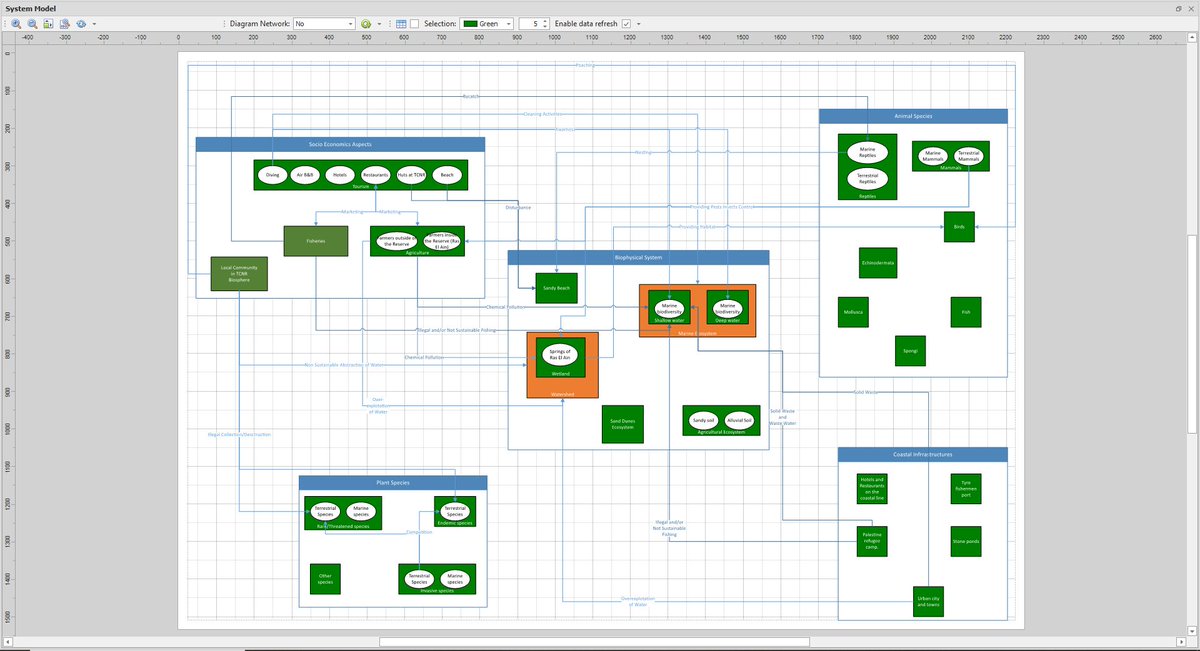
Task: Click the zoom in magnifier icon
Action: pos(16,23)
